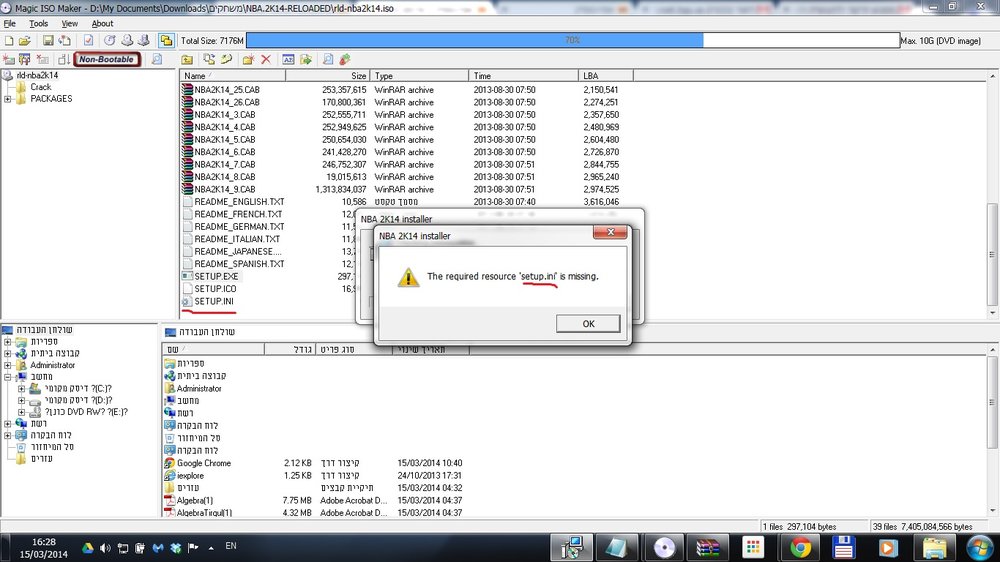The image size is (1000, 562).
Task: Select NBA2K14_25.CAB archive
Action: (226, 90)
